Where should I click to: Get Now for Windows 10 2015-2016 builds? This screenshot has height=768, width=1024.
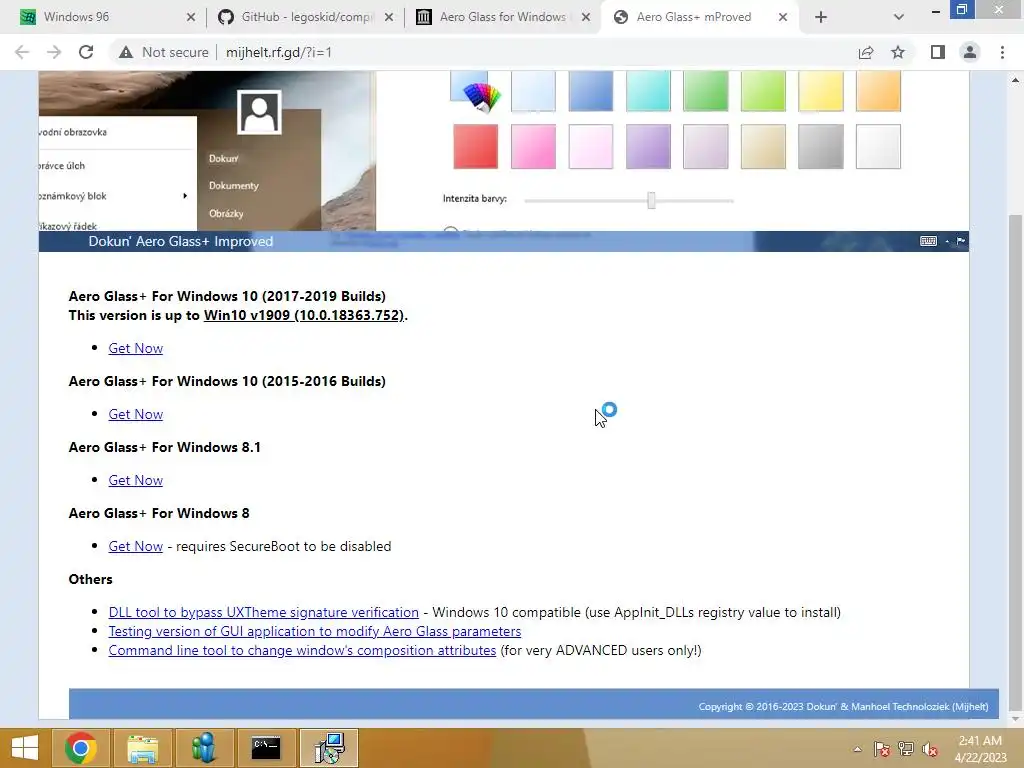pos(135,414)
